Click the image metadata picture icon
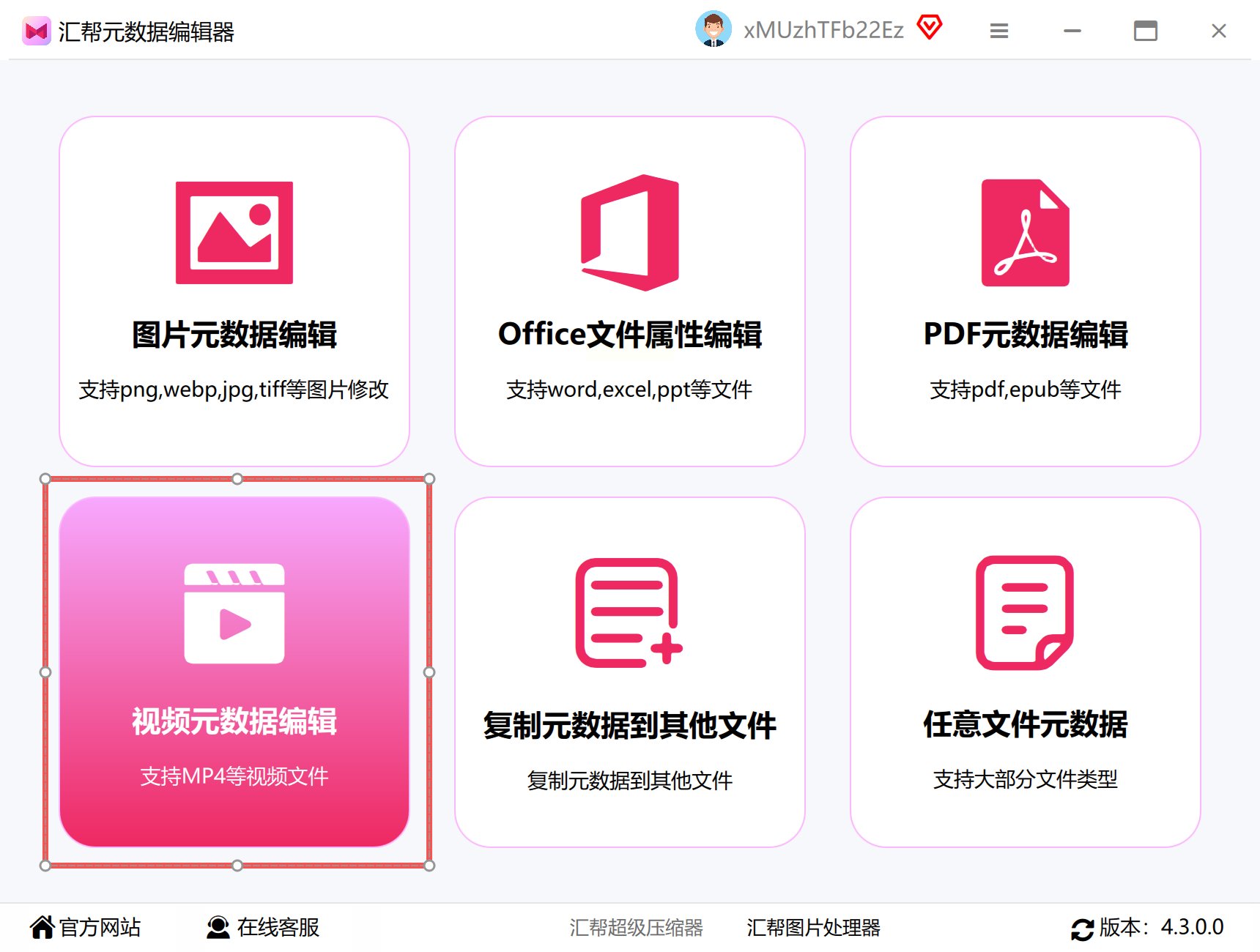This screenshot has height=952, width=1260. 234,233
